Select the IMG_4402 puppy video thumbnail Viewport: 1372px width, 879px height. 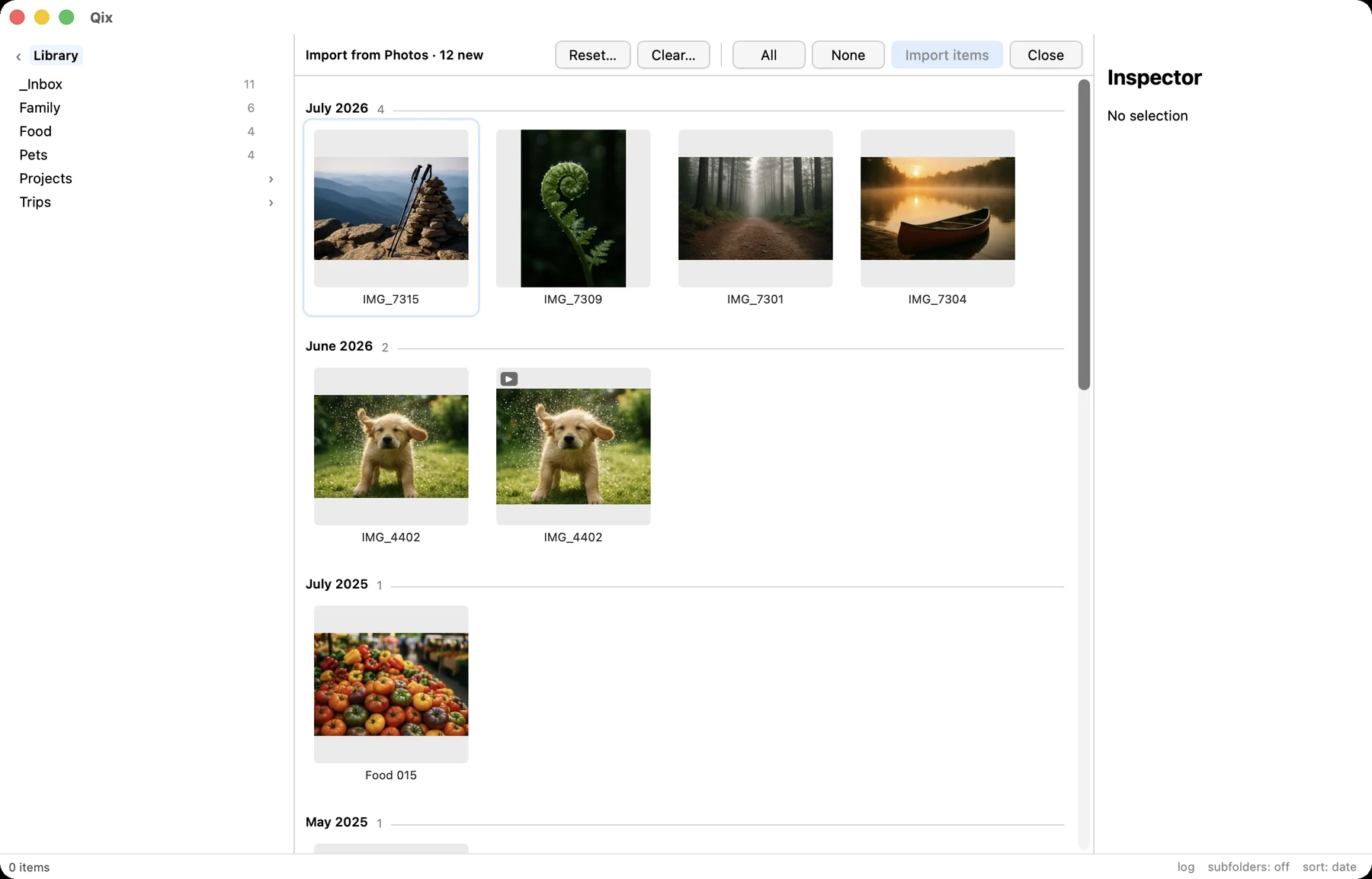click(x=573, y=446)
